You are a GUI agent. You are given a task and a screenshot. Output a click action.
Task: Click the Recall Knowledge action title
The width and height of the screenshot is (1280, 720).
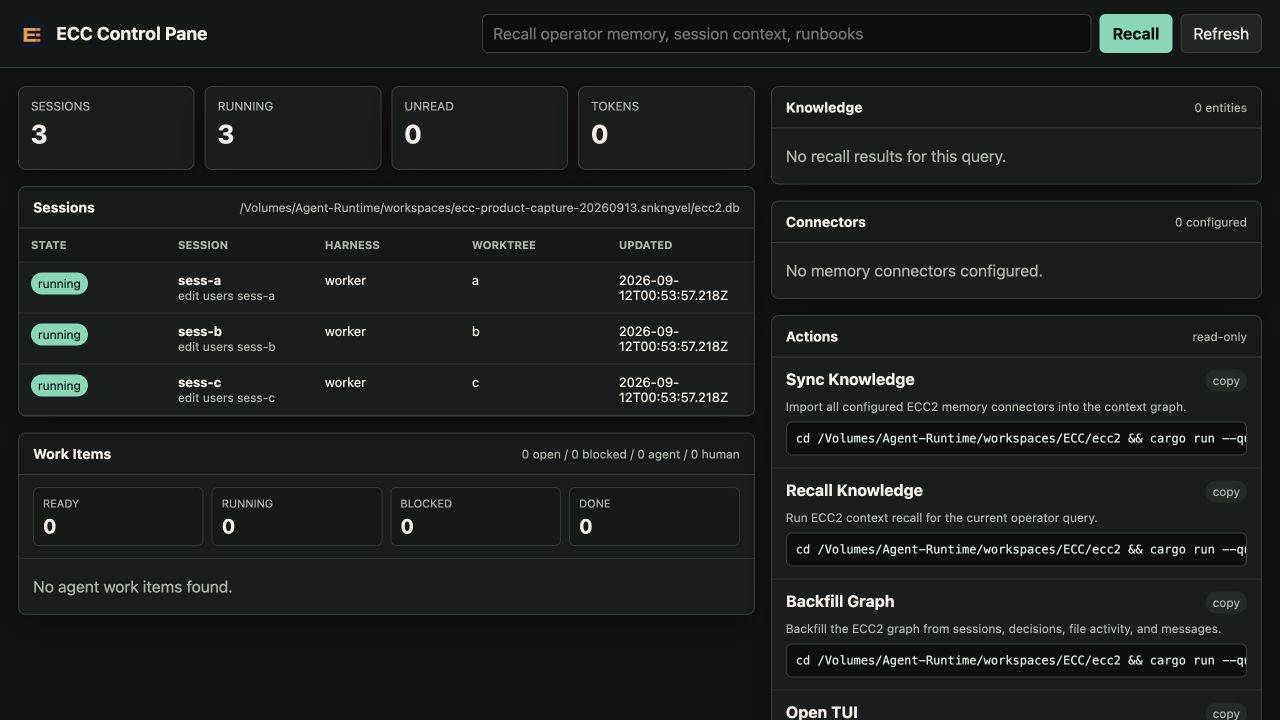[x=854, y=491]
